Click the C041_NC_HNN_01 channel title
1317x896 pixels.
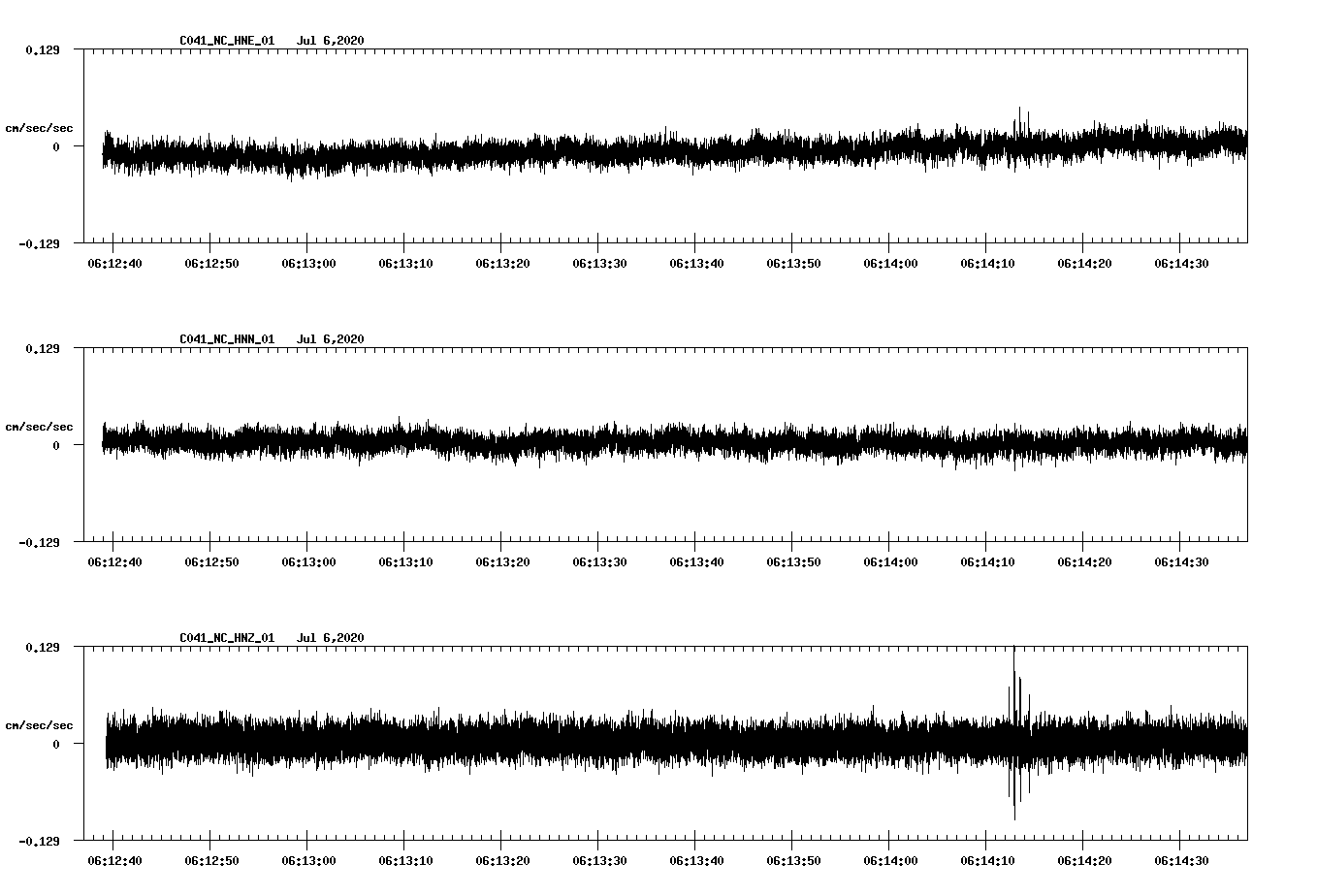227,338
